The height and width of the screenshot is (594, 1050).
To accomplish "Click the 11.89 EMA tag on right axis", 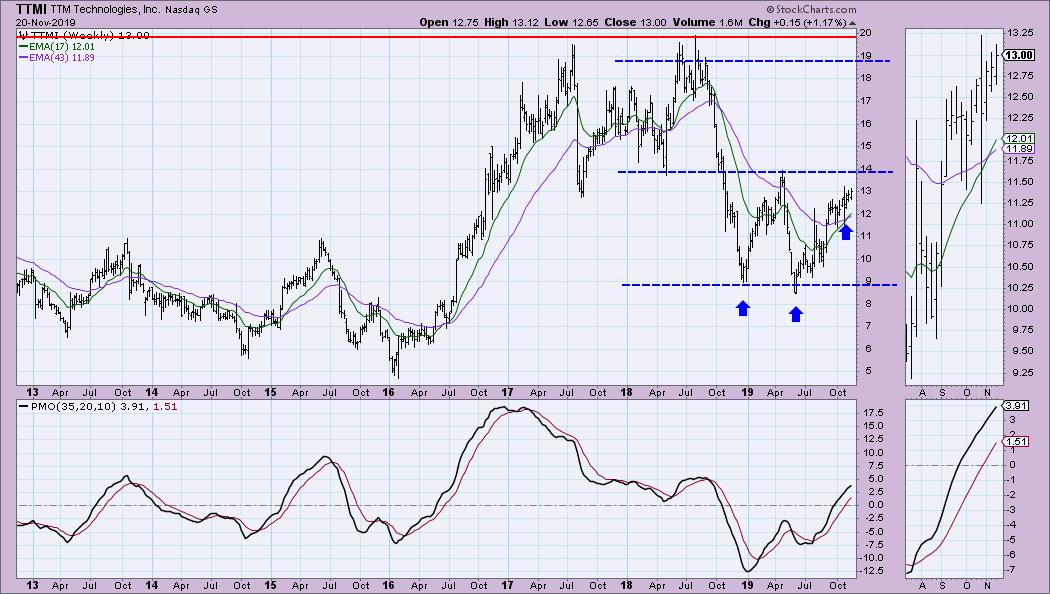I will (x=1017, y=149).
